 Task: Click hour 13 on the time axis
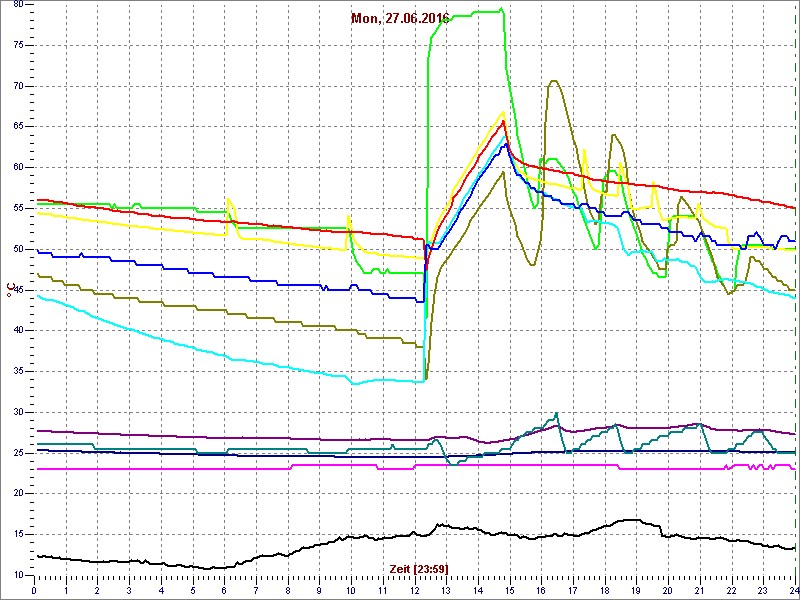click(x=446, y=590)
